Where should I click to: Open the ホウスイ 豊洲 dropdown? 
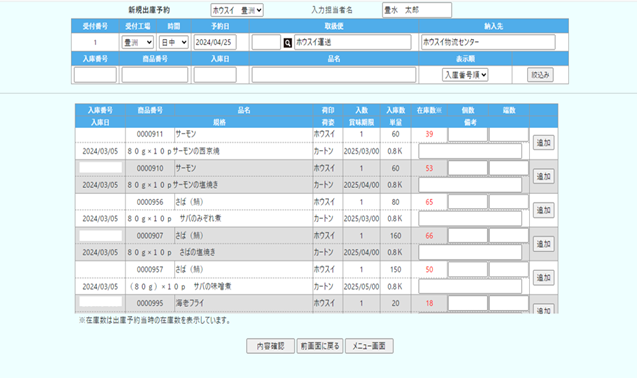(237, 10)
